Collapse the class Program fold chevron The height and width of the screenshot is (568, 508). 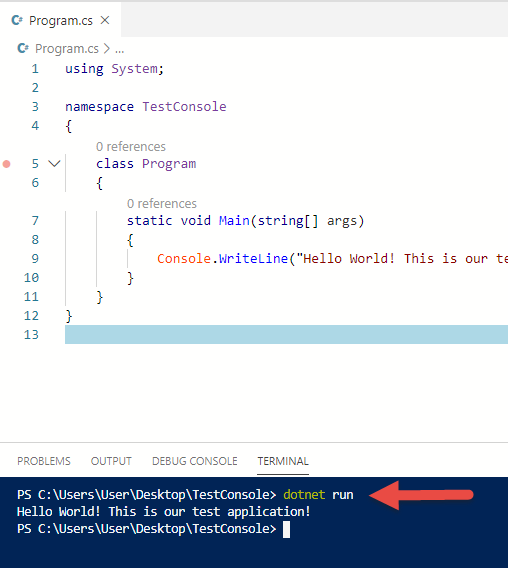pyautogui.click(x=54, y=164)
